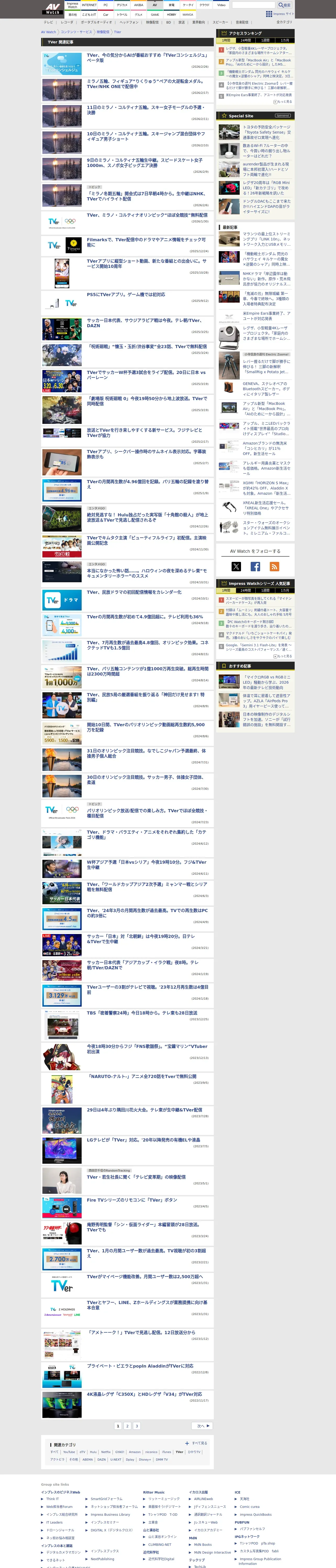Open CLIMBING-NET in the footer
This screenshot has width=336, height=1568.
(x=160, y=1544)
